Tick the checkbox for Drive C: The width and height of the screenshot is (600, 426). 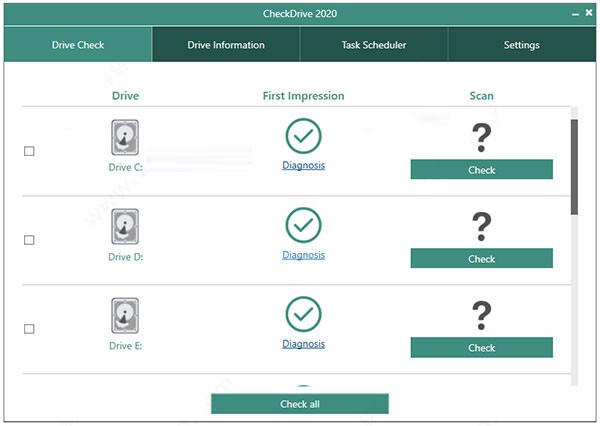coord(29,151)
